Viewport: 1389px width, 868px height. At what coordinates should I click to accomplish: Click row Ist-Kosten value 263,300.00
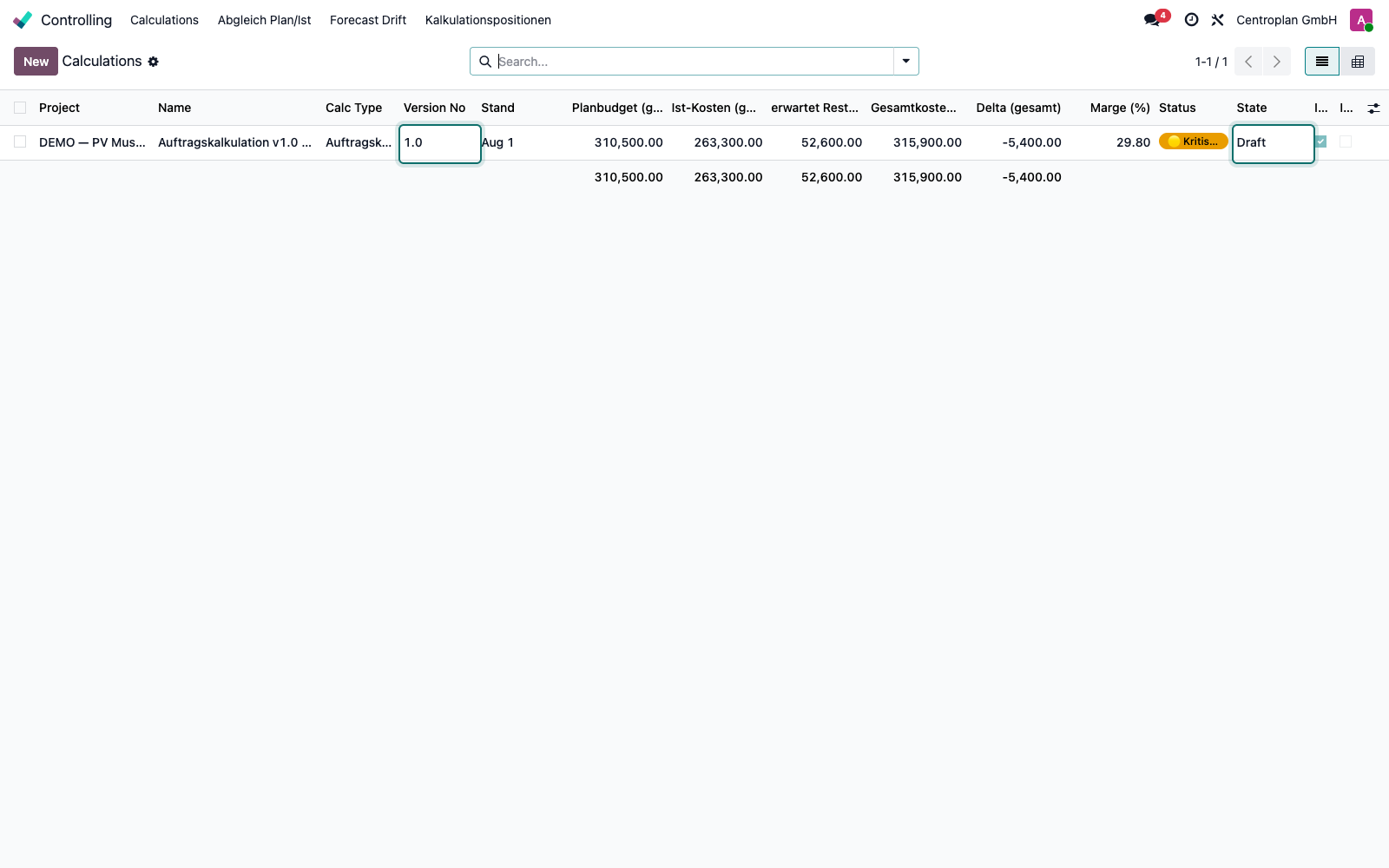[x=728, y=142]
